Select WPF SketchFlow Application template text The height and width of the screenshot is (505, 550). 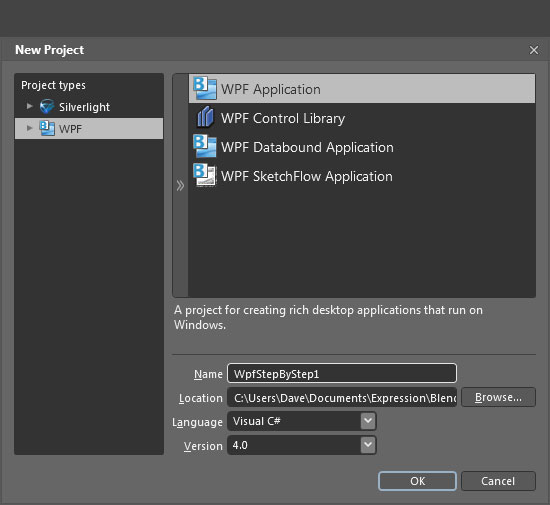[307, 176]
